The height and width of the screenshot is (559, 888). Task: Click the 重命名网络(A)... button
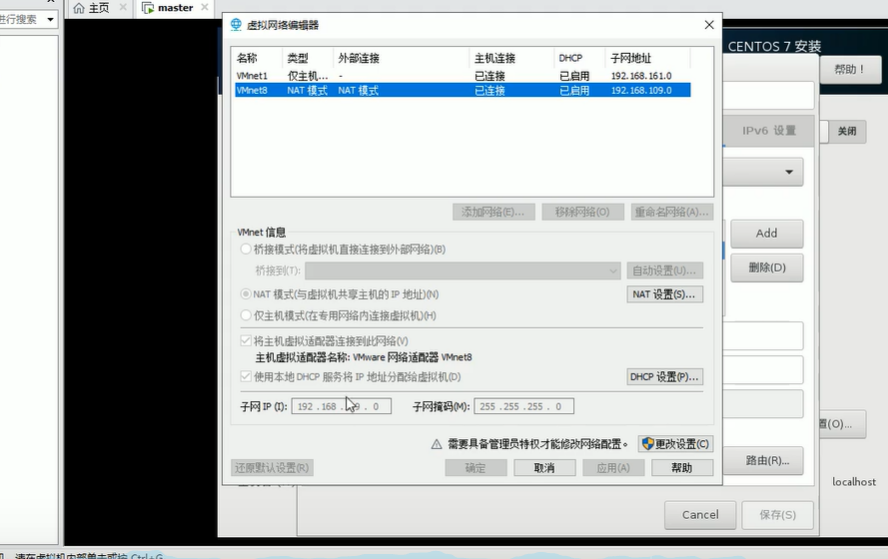(672, 212)
